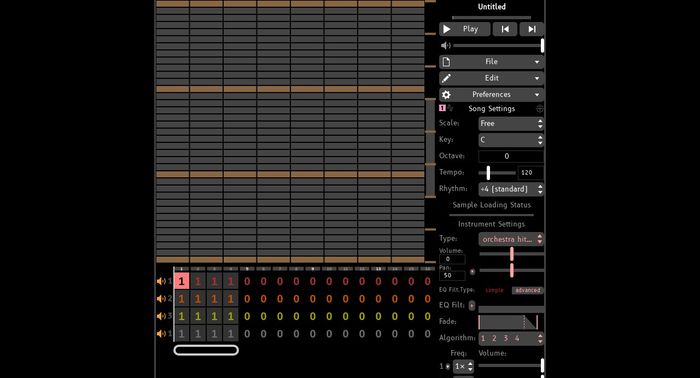Viewport: 700px width, 378px height.
Task: Adjust the operator 1 Volume slider
Action: click(511, 366)
